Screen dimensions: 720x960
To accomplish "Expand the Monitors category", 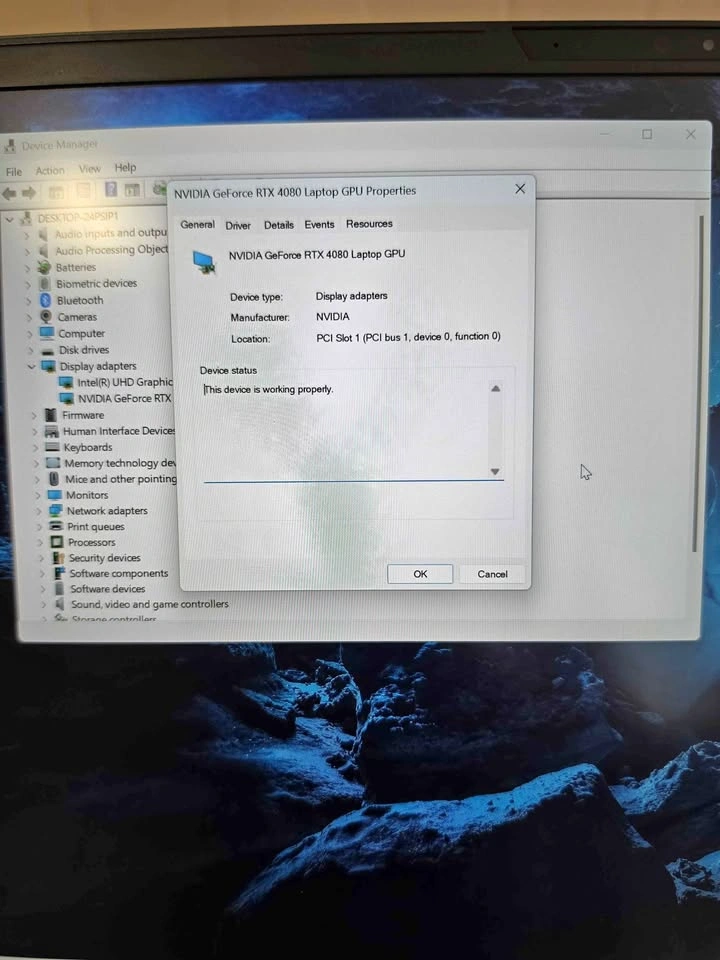I will coord(37,495).
